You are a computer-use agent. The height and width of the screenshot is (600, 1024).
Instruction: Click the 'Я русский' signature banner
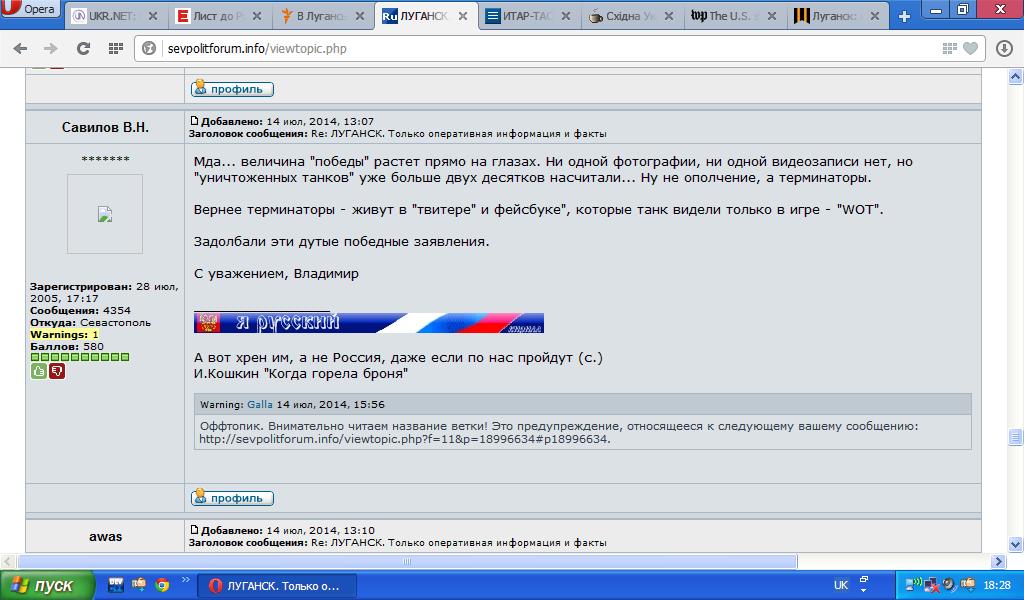[369, 322]
